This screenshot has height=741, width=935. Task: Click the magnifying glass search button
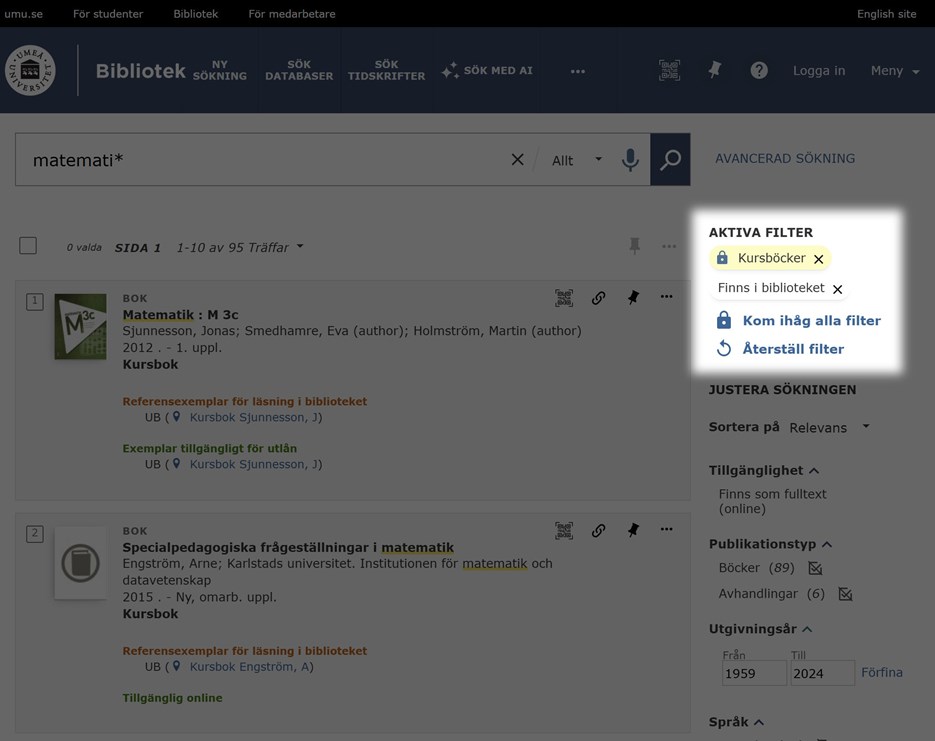coord(670,160)
